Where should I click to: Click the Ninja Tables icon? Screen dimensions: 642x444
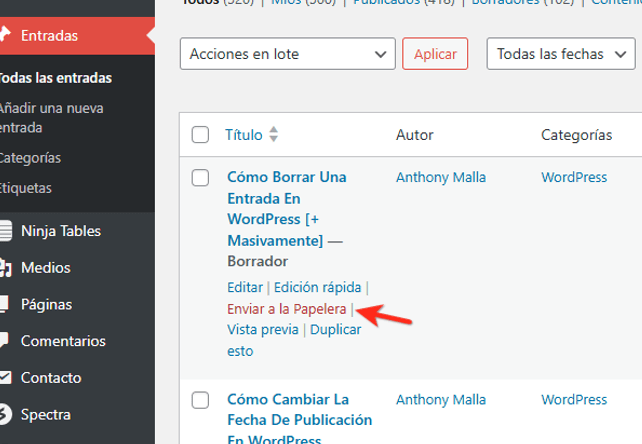tap(5, 231)
